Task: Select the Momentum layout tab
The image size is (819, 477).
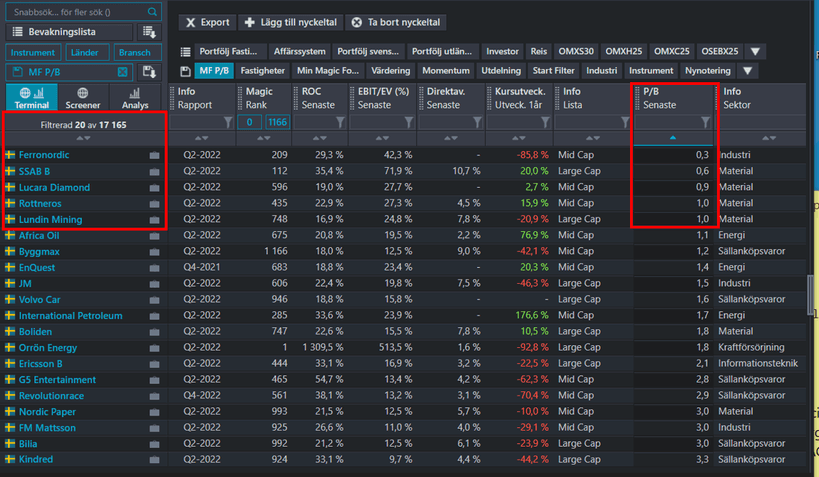Action: click(x=446, y=71)
